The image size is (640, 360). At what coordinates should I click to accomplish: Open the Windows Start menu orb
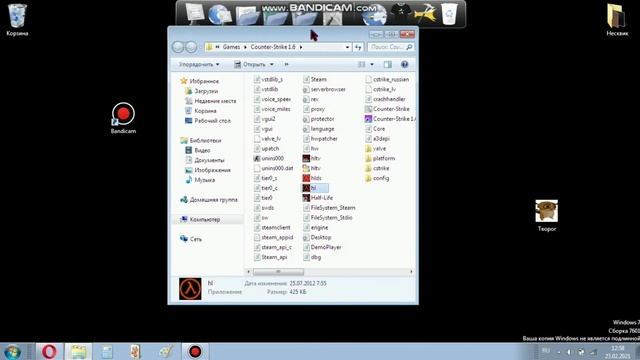pos(13,352)
